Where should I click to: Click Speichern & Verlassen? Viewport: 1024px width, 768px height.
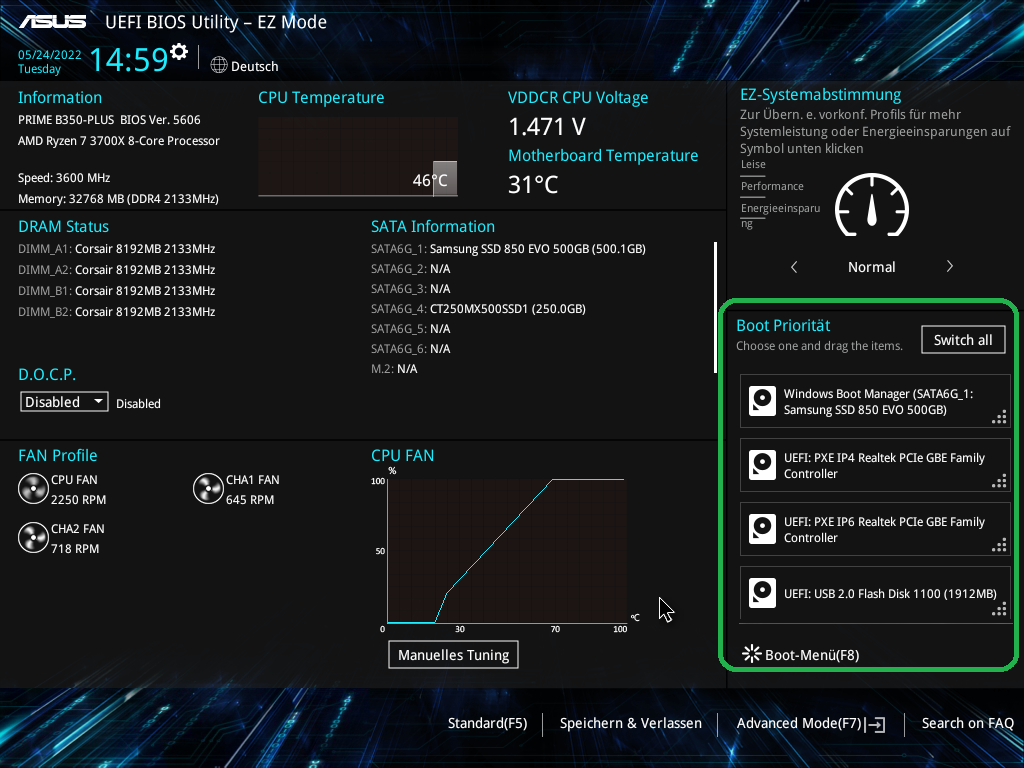point(631,723)
